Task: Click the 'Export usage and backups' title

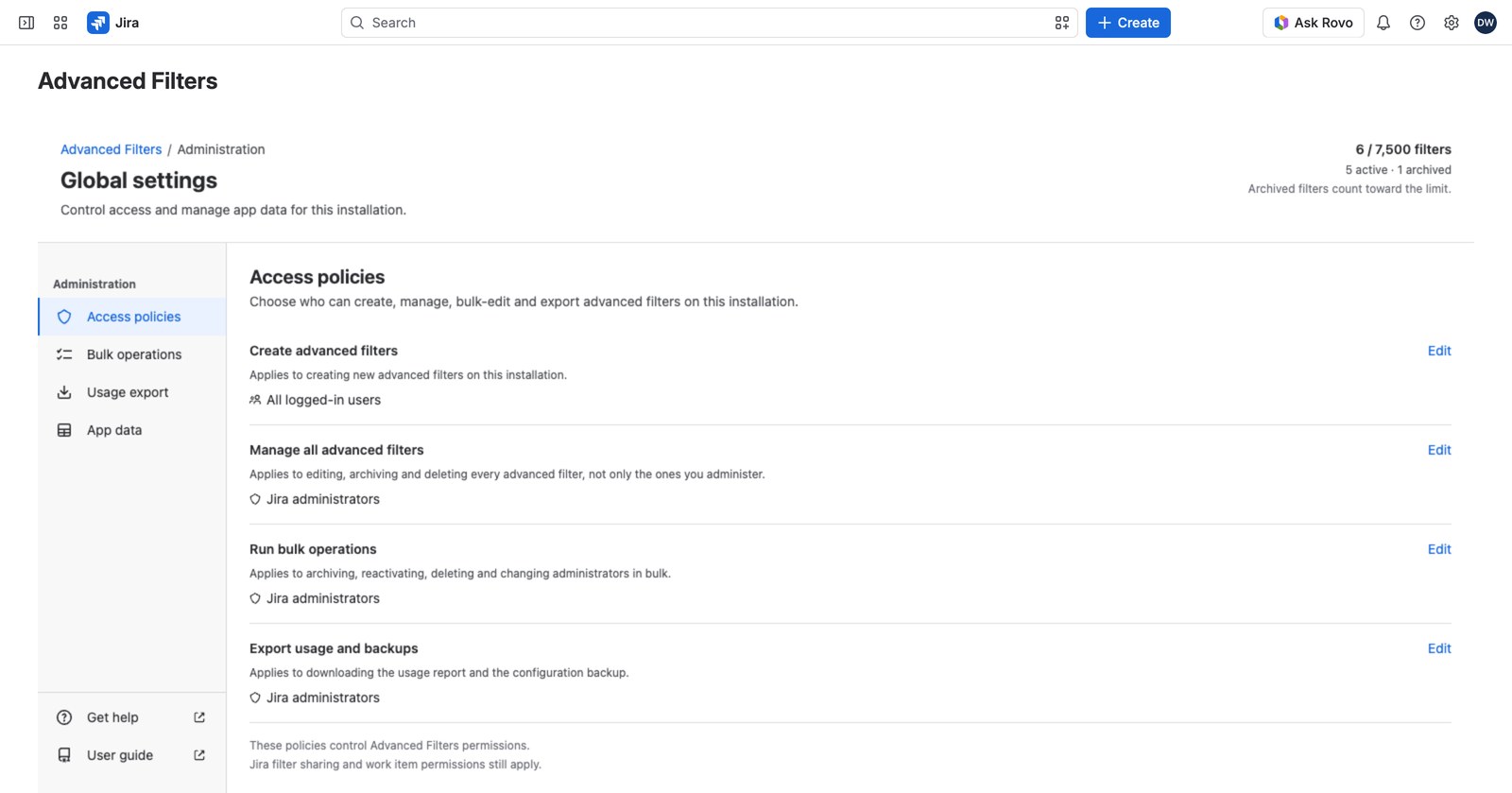Action: pos(334,648)
